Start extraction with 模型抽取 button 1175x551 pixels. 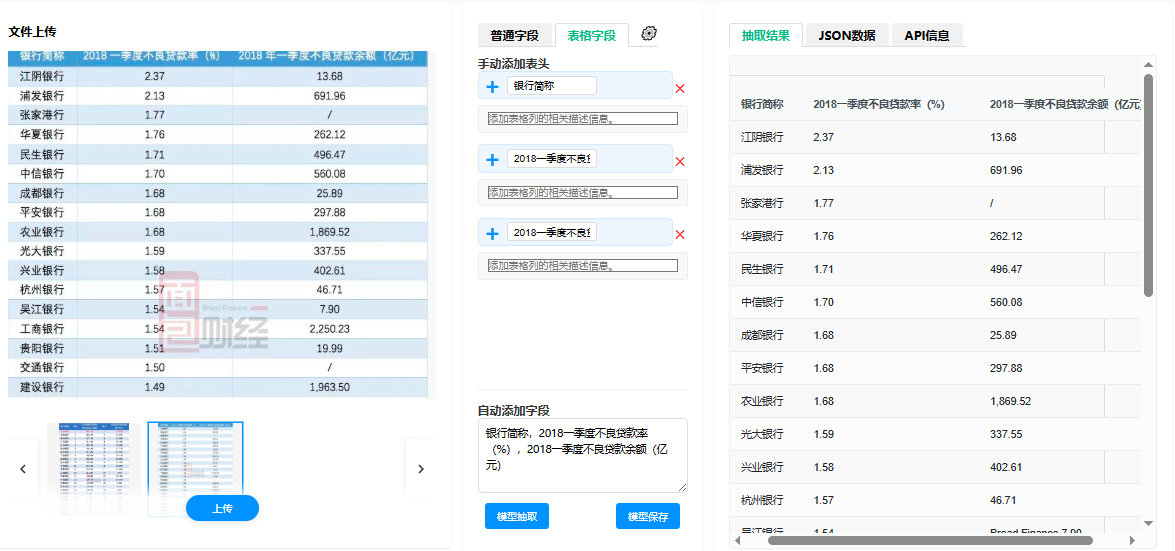[517, 517]
